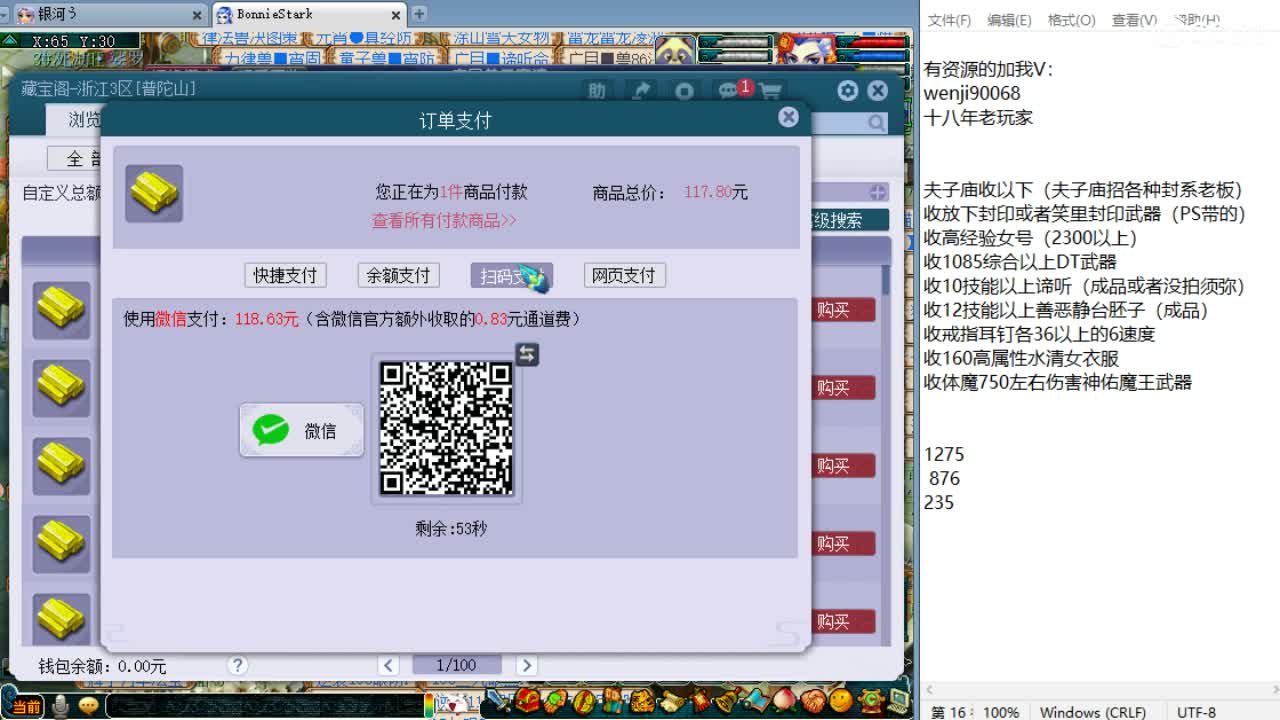Image resolution: width=1280 pixels, height=720 pixels.
Task: Click the gold bar item thumbnail in dialog header
Action: [154, 193]
